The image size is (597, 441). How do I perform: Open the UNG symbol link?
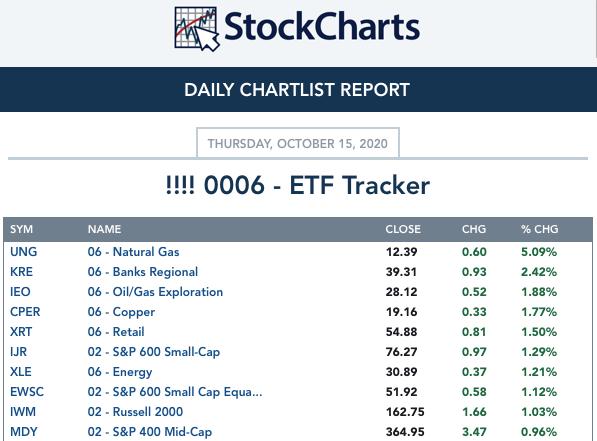(24, 252)
